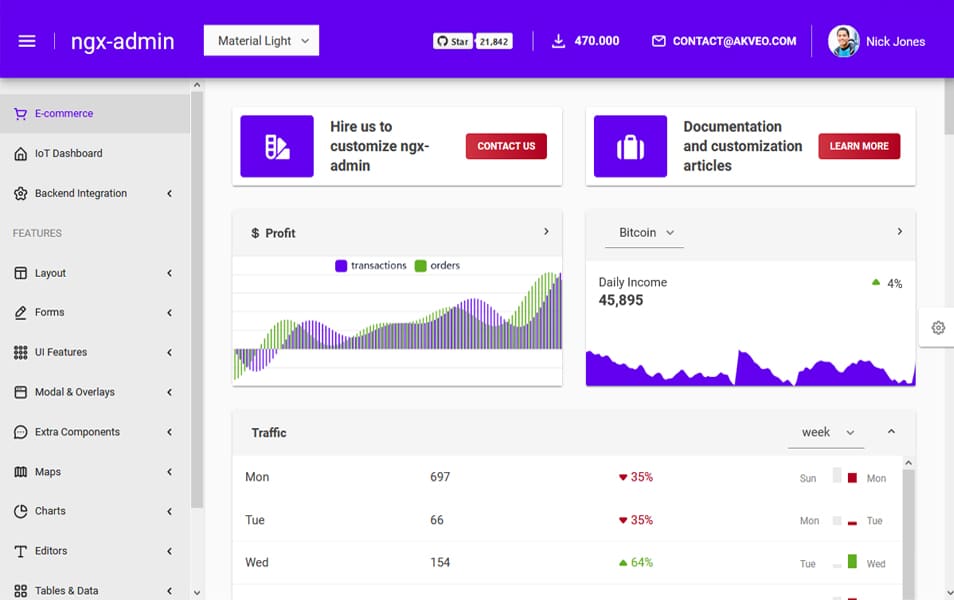Toggle orders series in Profit legend

(x=437, y=266)
